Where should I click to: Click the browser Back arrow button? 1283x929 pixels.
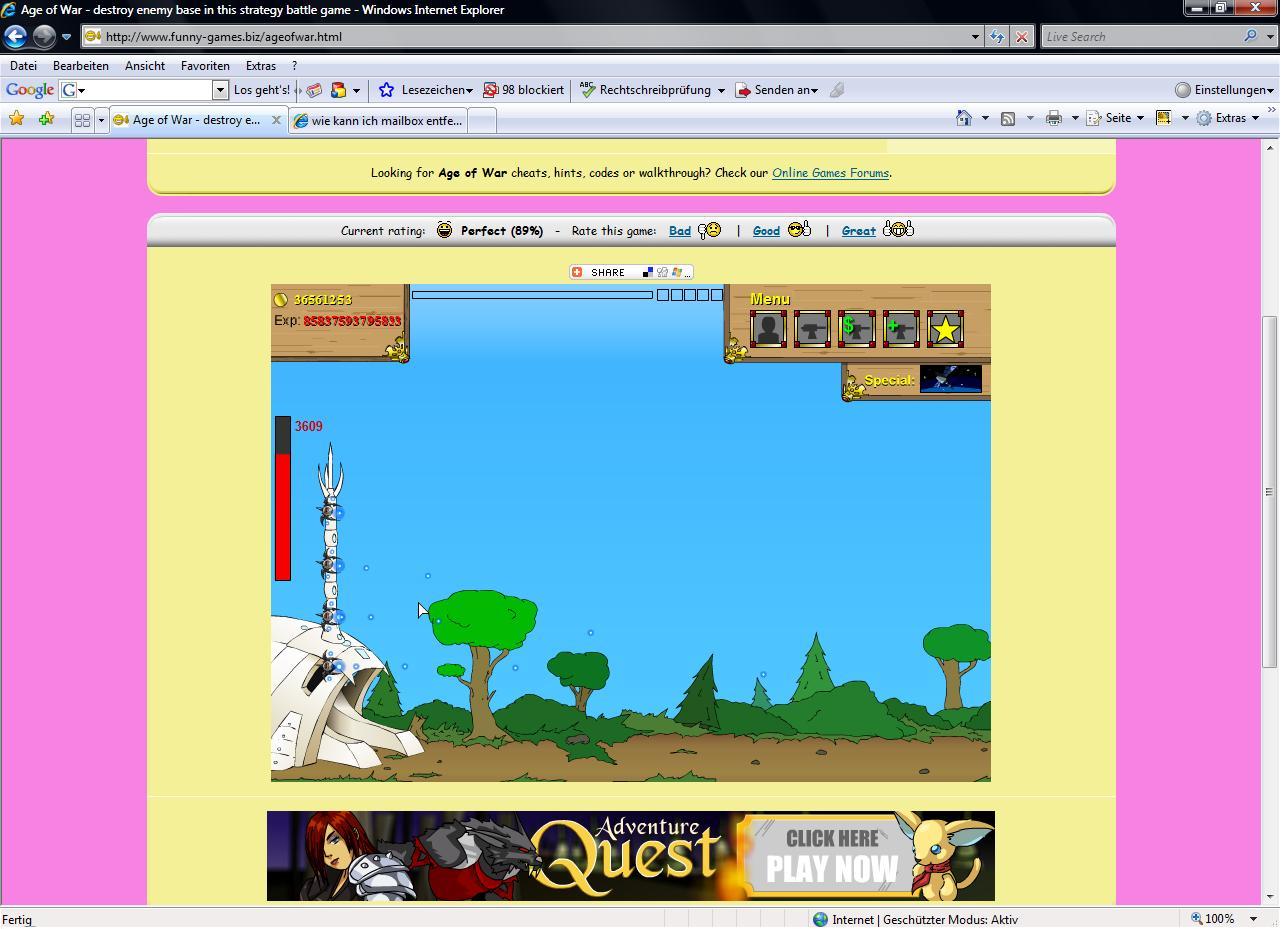[16, 37]
